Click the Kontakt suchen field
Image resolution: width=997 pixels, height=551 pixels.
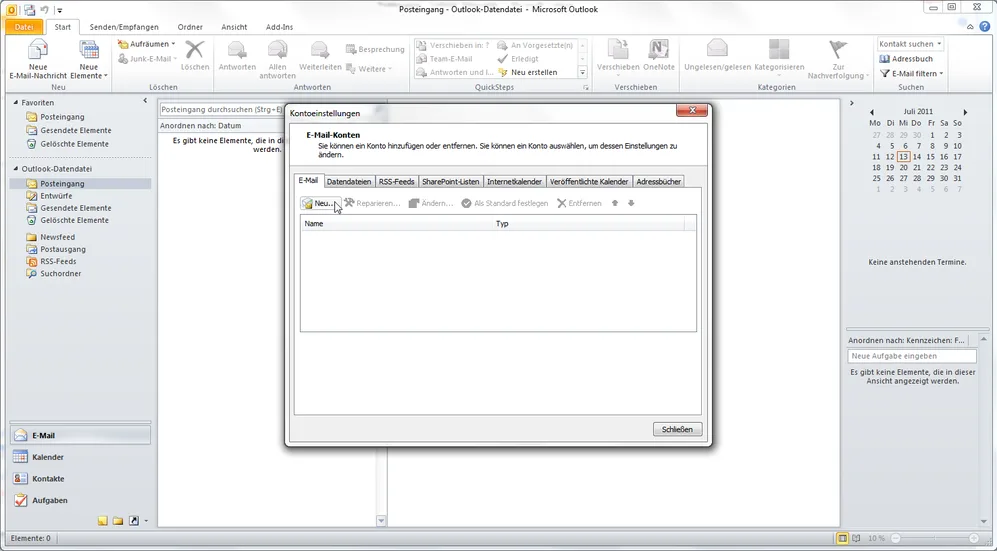click(911, 44)
